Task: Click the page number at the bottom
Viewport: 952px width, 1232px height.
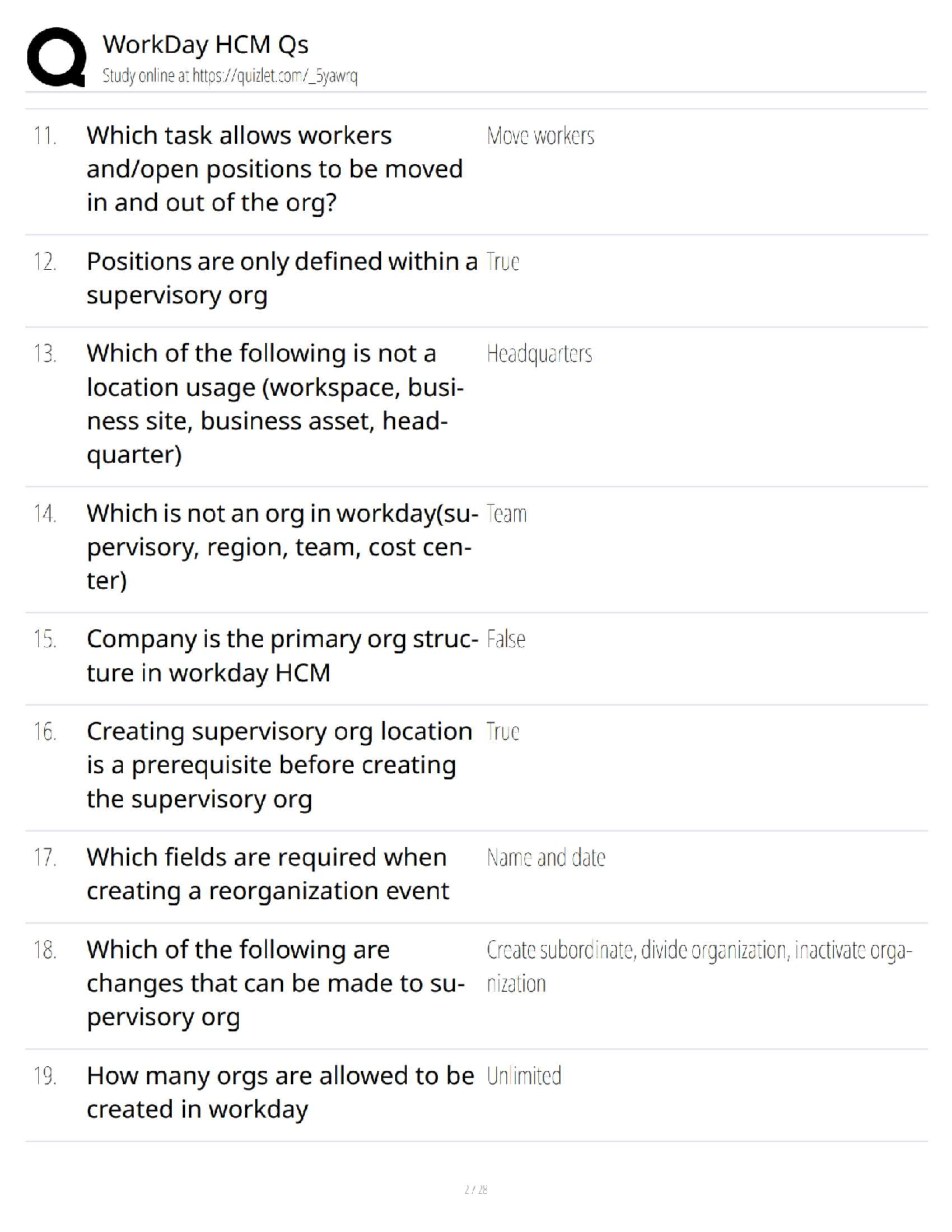Action: coord(475,1189)
